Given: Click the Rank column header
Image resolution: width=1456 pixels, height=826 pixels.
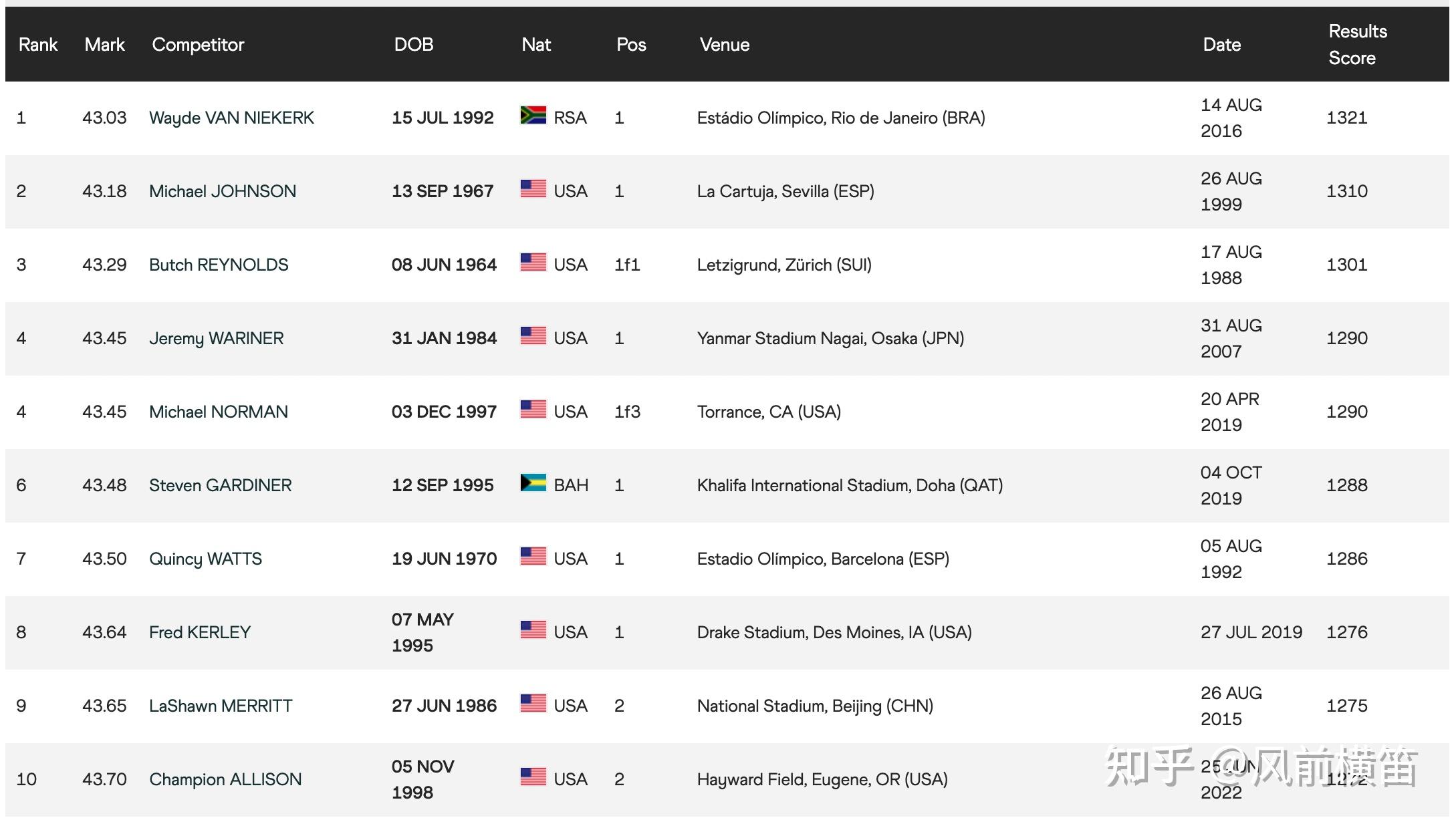Looking at the screenshot, I should [38, 45].
